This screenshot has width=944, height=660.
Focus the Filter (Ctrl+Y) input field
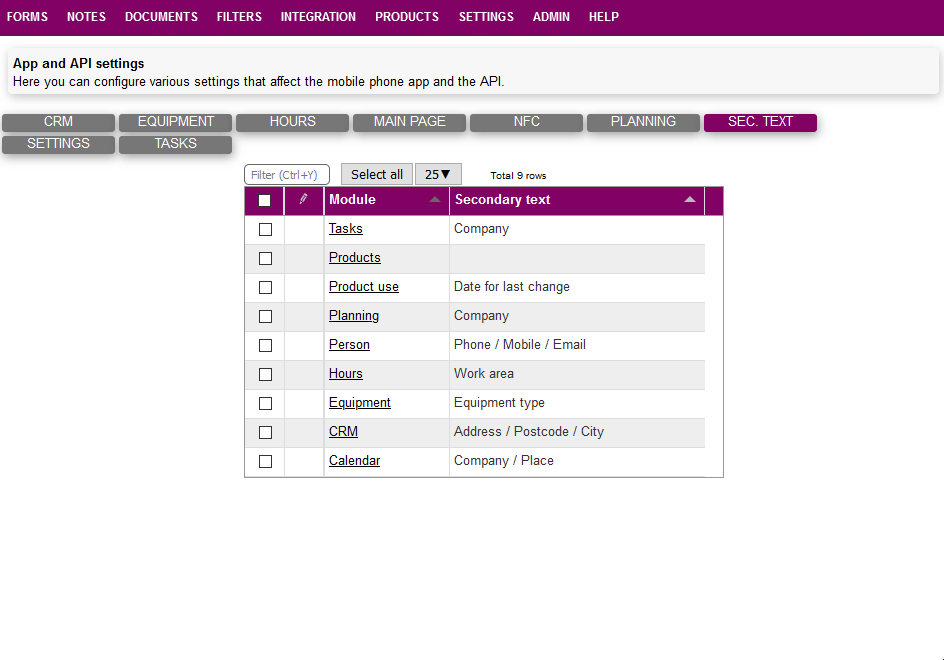(x=286, y=175)
